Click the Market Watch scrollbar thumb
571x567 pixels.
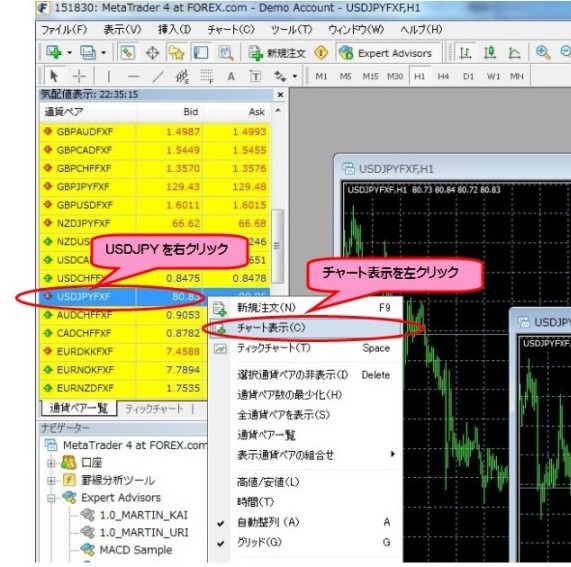point(277,246)
